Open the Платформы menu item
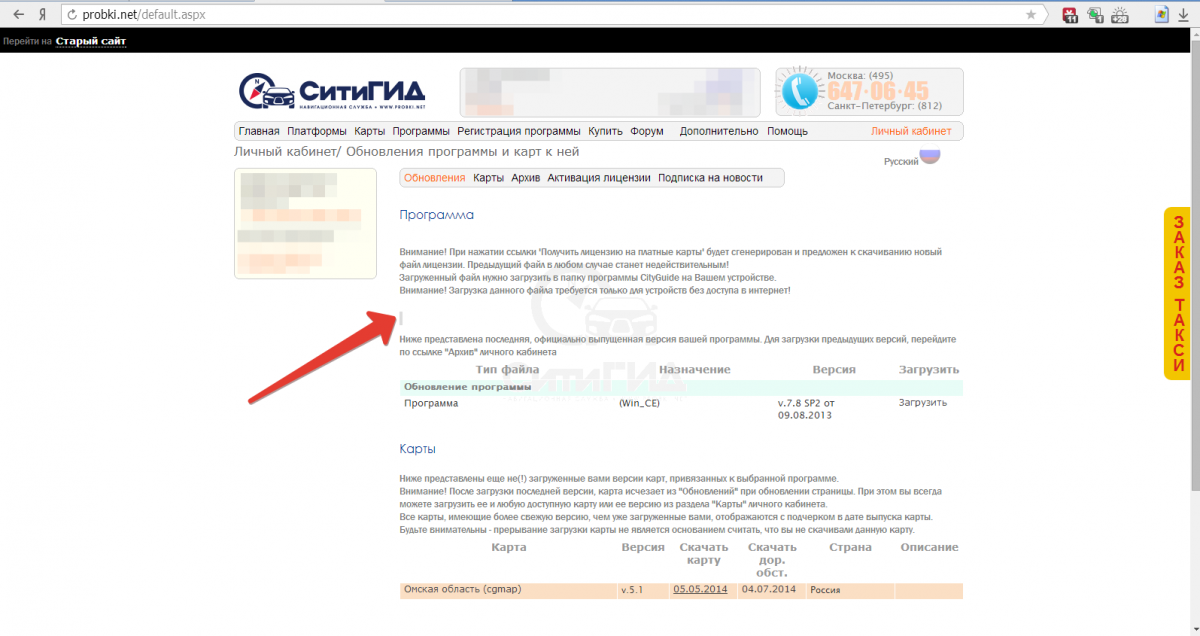This screenshot has width=1200, height=636. point(317,131)
